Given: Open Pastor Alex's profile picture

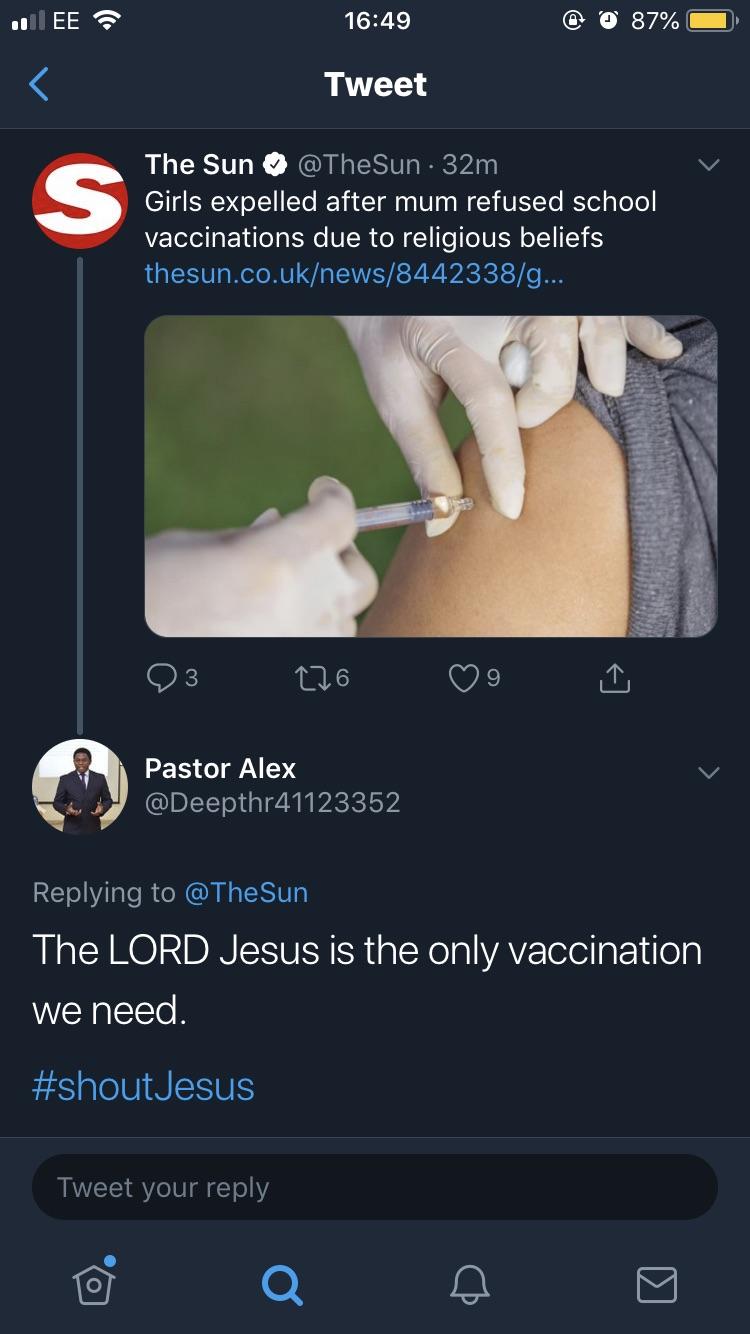Looking at the screenshot, I should coord(80,786).
